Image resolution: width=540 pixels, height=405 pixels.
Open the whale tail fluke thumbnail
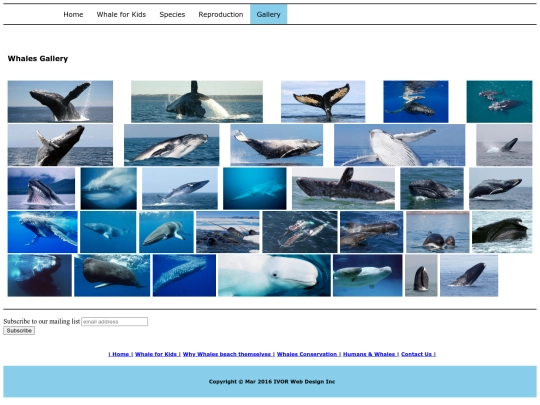323,102
